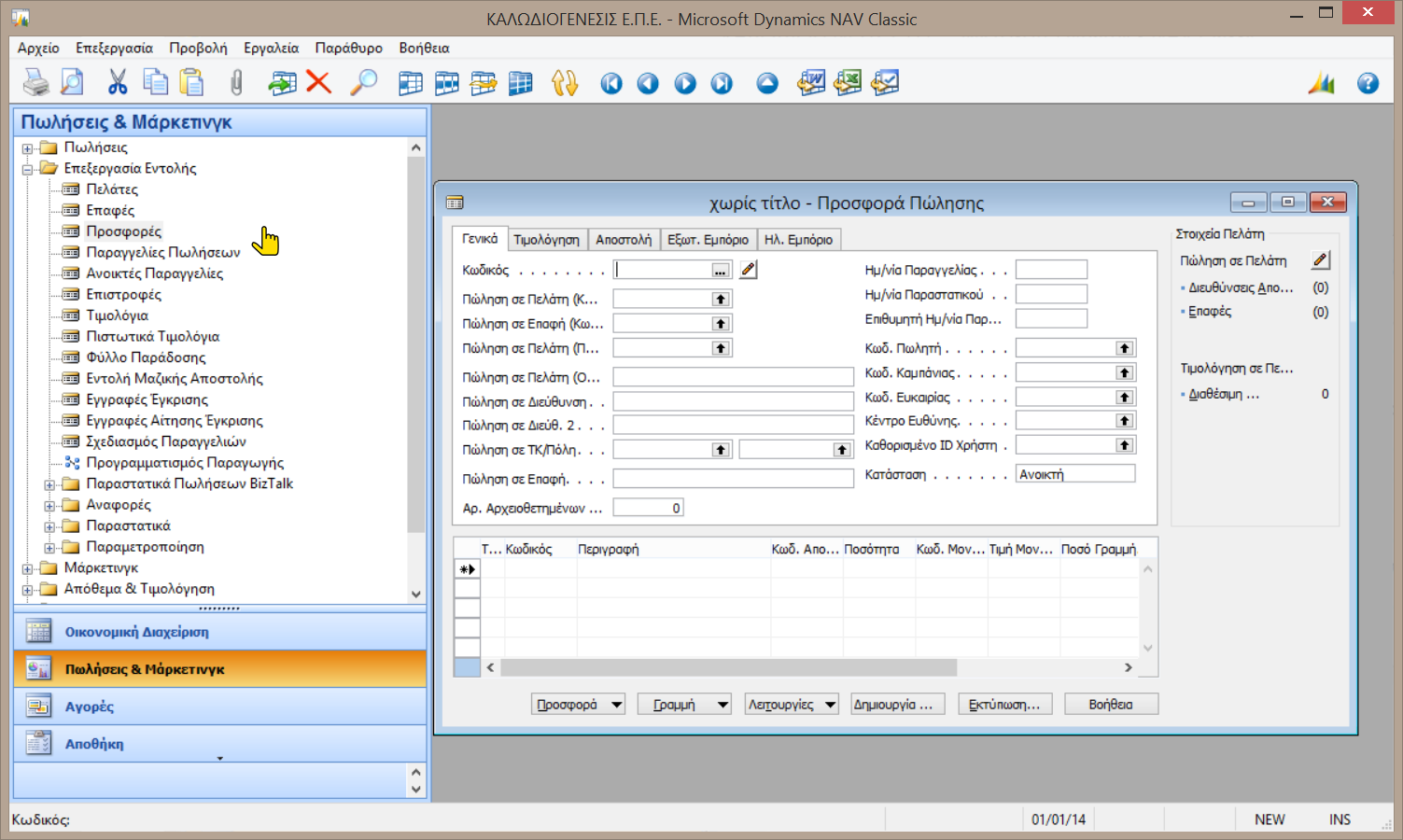Open the Επεξεργασία menu
This screenshot has width=1403, height=840.
pos(114,48)
